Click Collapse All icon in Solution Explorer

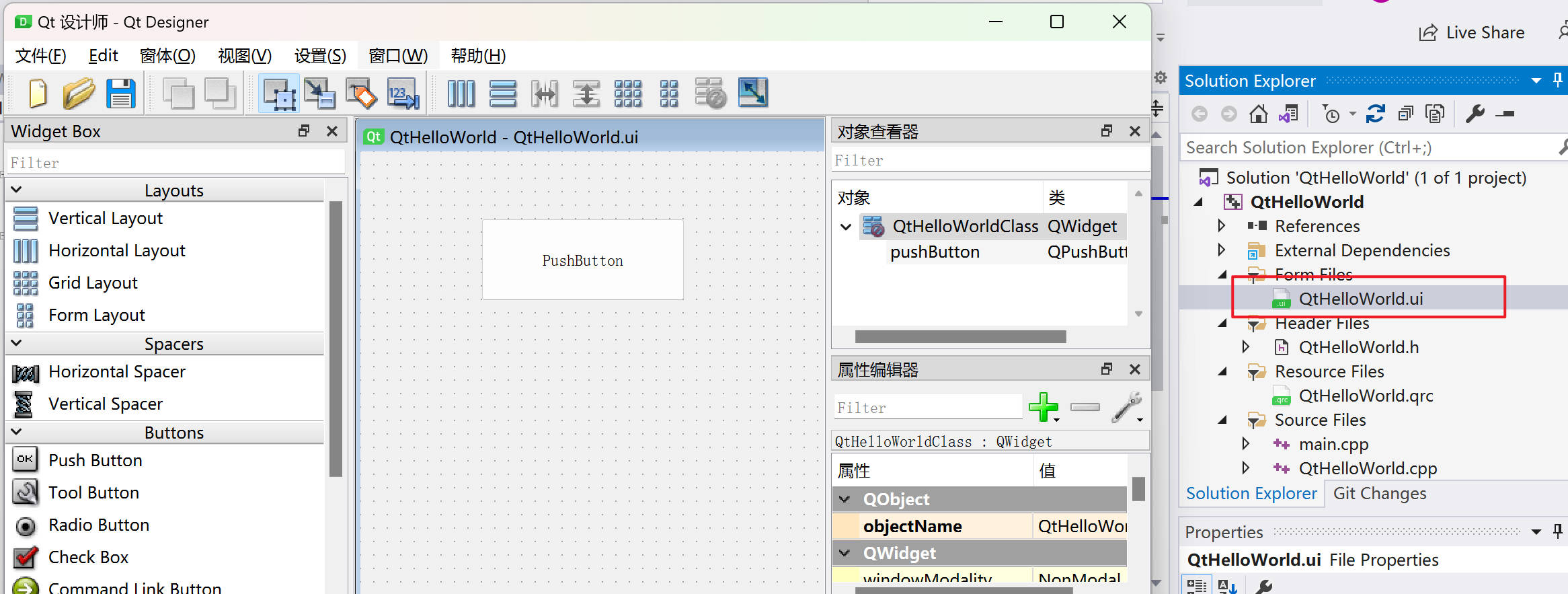point(1405,114)
